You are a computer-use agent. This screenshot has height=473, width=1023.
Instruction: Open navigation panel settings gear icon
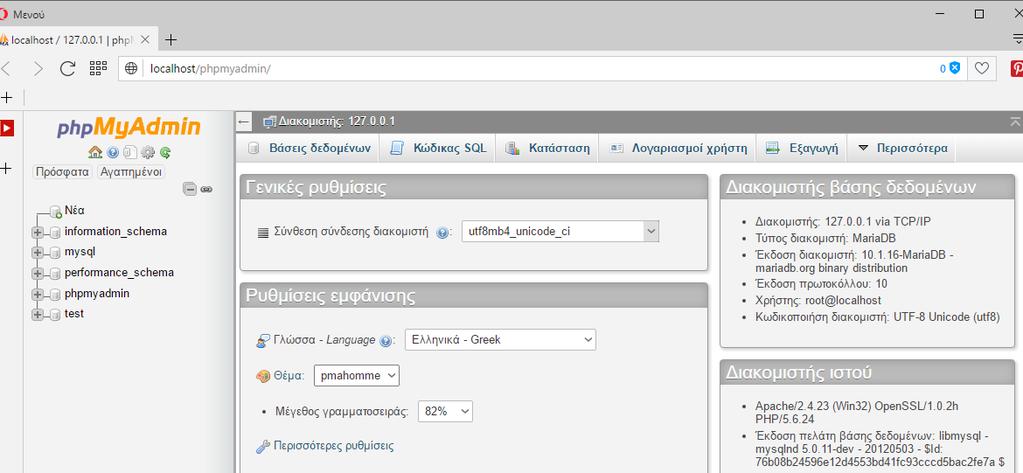pyautogui.click(x=148, y=153)
